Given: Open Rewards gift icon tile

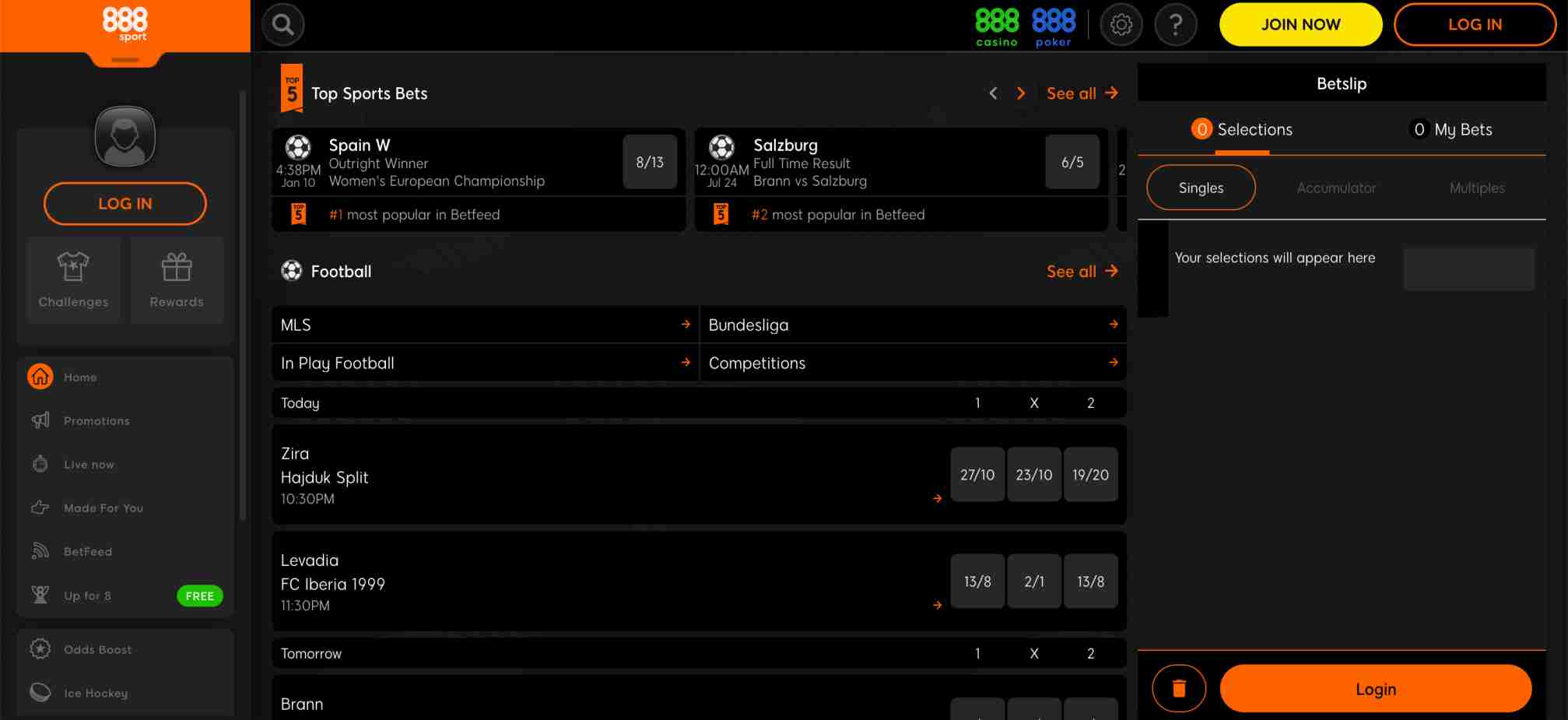Looking at the screenshot, I should click(x=177, y=280).
